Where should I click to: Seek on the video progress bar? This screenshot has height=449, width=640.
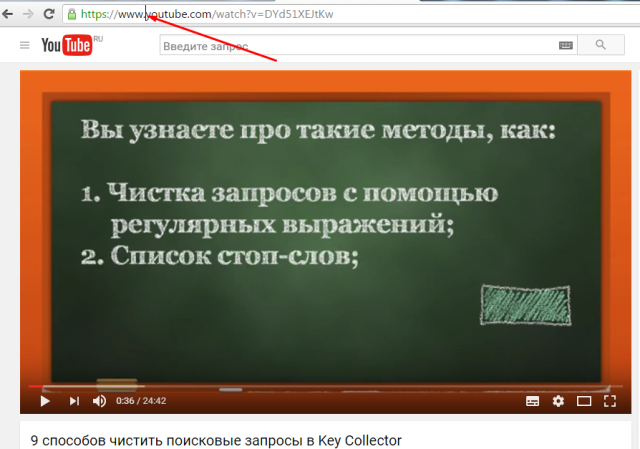(x=325, y=386)
